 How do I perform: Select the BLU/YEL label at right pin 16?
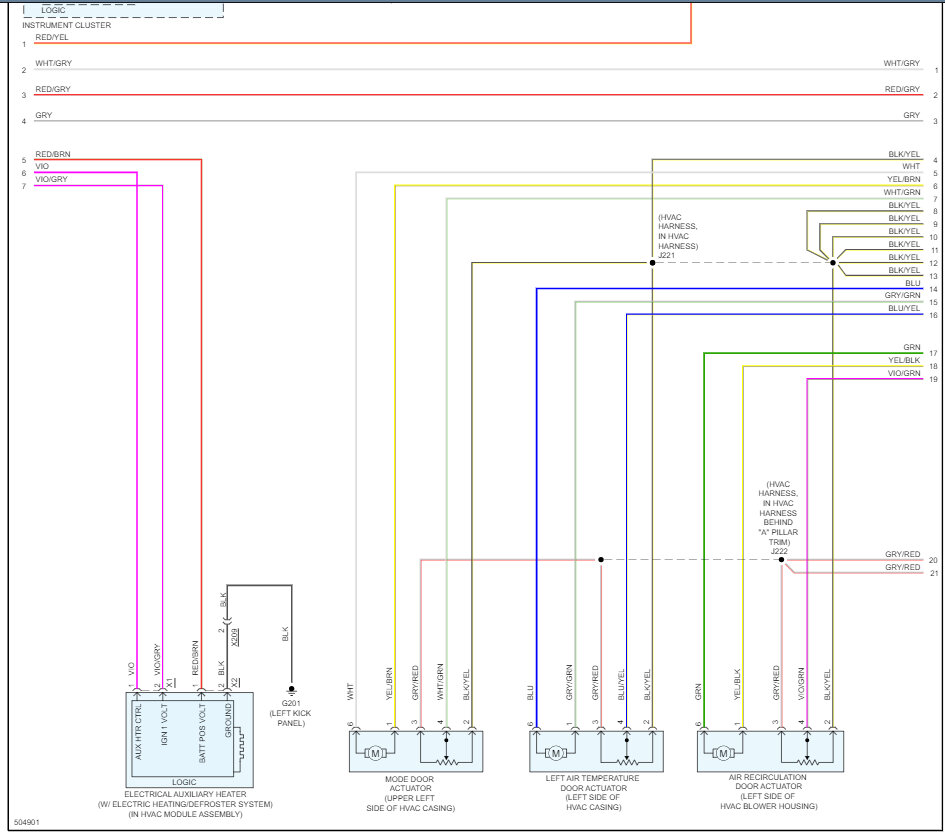[904, 308]
